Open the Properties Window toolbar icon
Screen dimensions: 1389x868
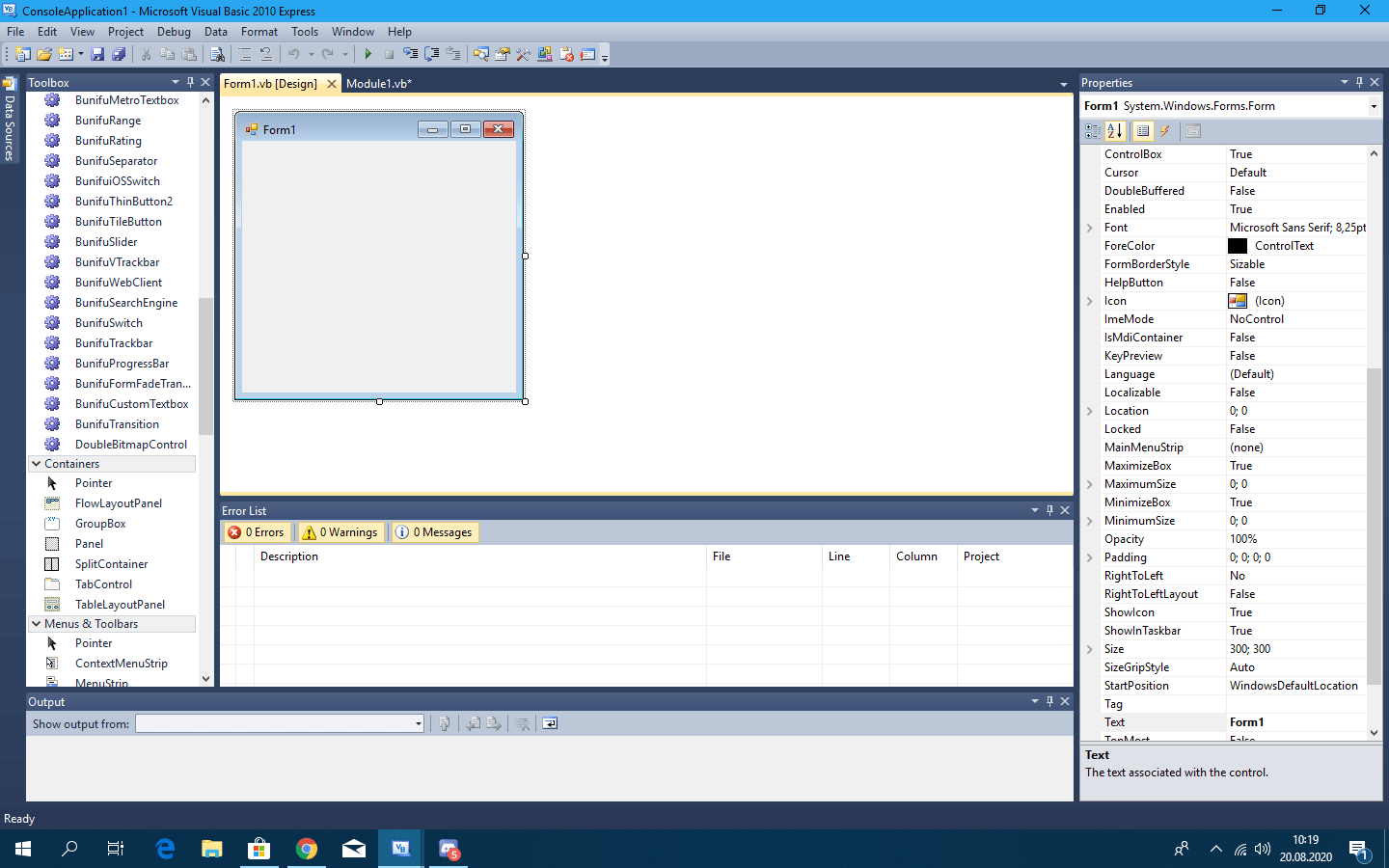click(x=502, y=55)
